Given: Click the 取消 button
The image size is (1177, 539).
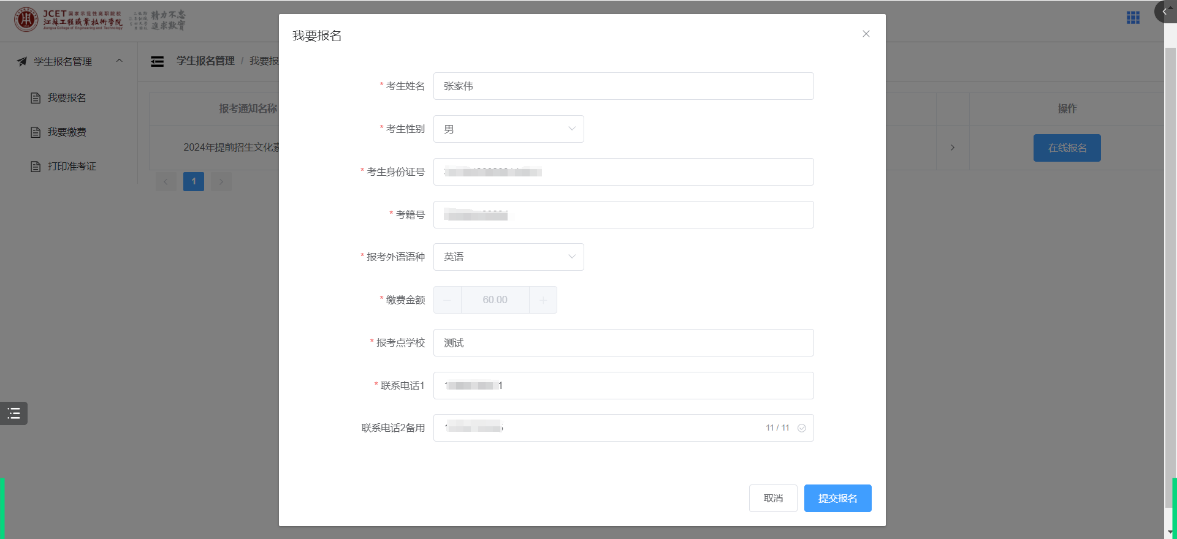Looking at the screenshot, I should coord(773,498).
